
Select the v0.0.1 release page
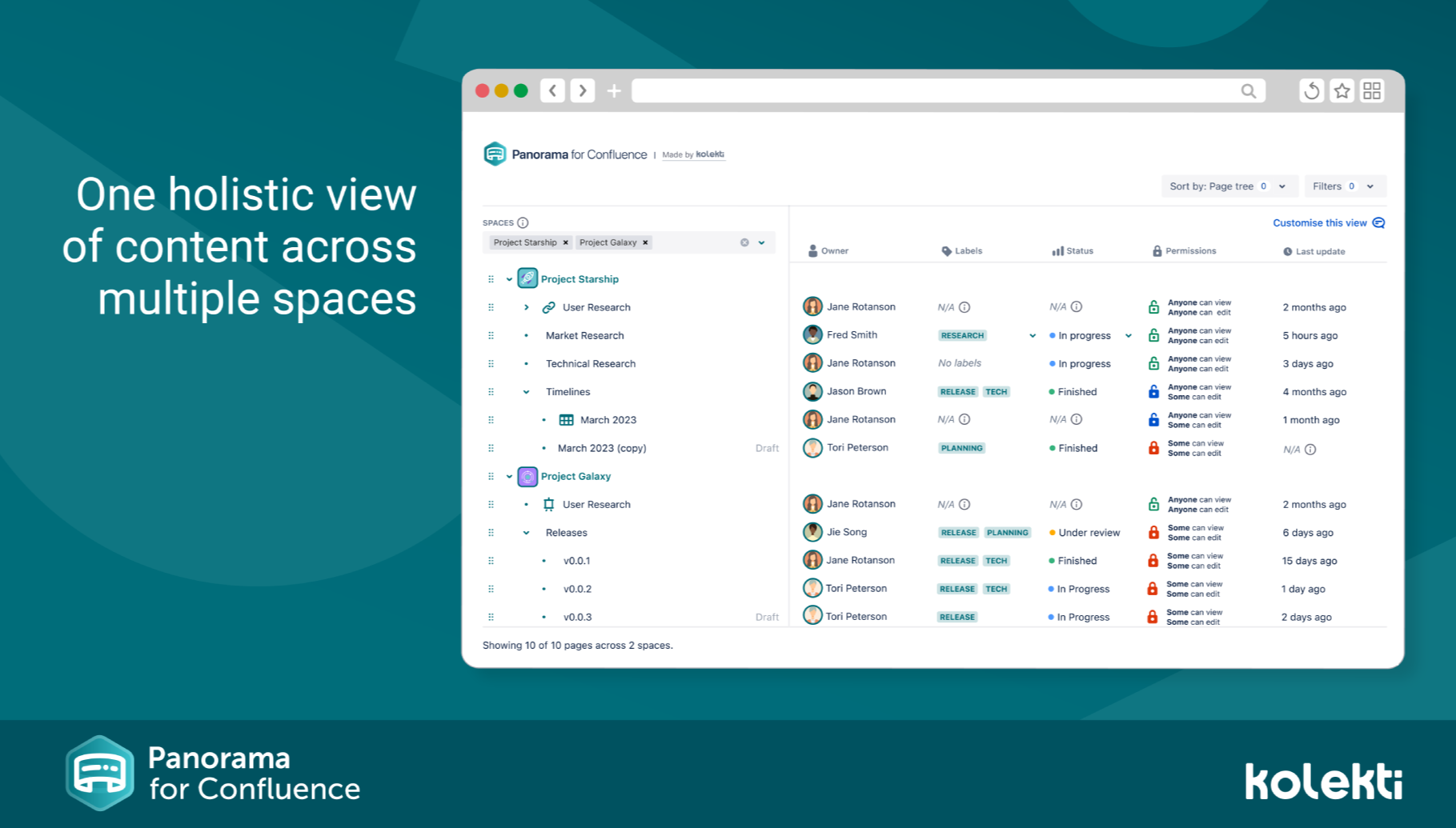[576, 561]
